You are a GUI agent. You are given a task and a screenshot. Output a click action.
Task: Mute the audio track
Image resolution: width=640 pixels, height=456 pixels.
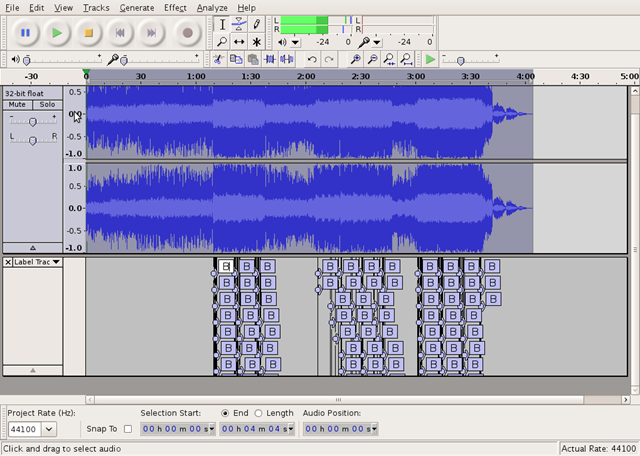point(17,105)
